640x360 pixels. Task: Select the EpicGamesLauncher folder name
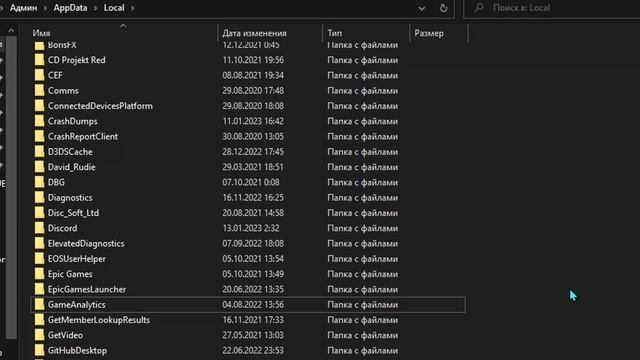87,289
